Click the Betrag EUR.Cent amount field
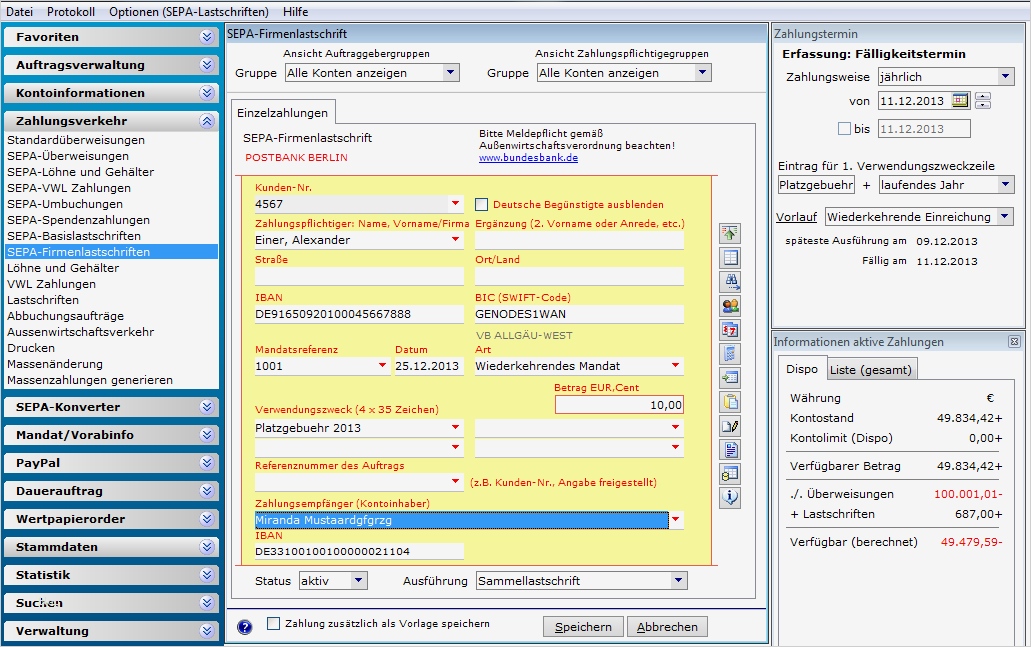The width and height of the screenshot is (1031, 647). point(620,405)
